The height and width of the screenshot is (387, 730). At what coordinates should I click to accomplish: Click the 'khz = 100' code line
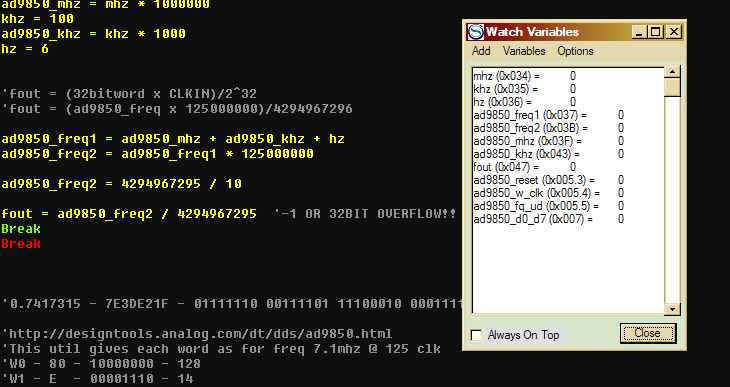pos(38,19)
